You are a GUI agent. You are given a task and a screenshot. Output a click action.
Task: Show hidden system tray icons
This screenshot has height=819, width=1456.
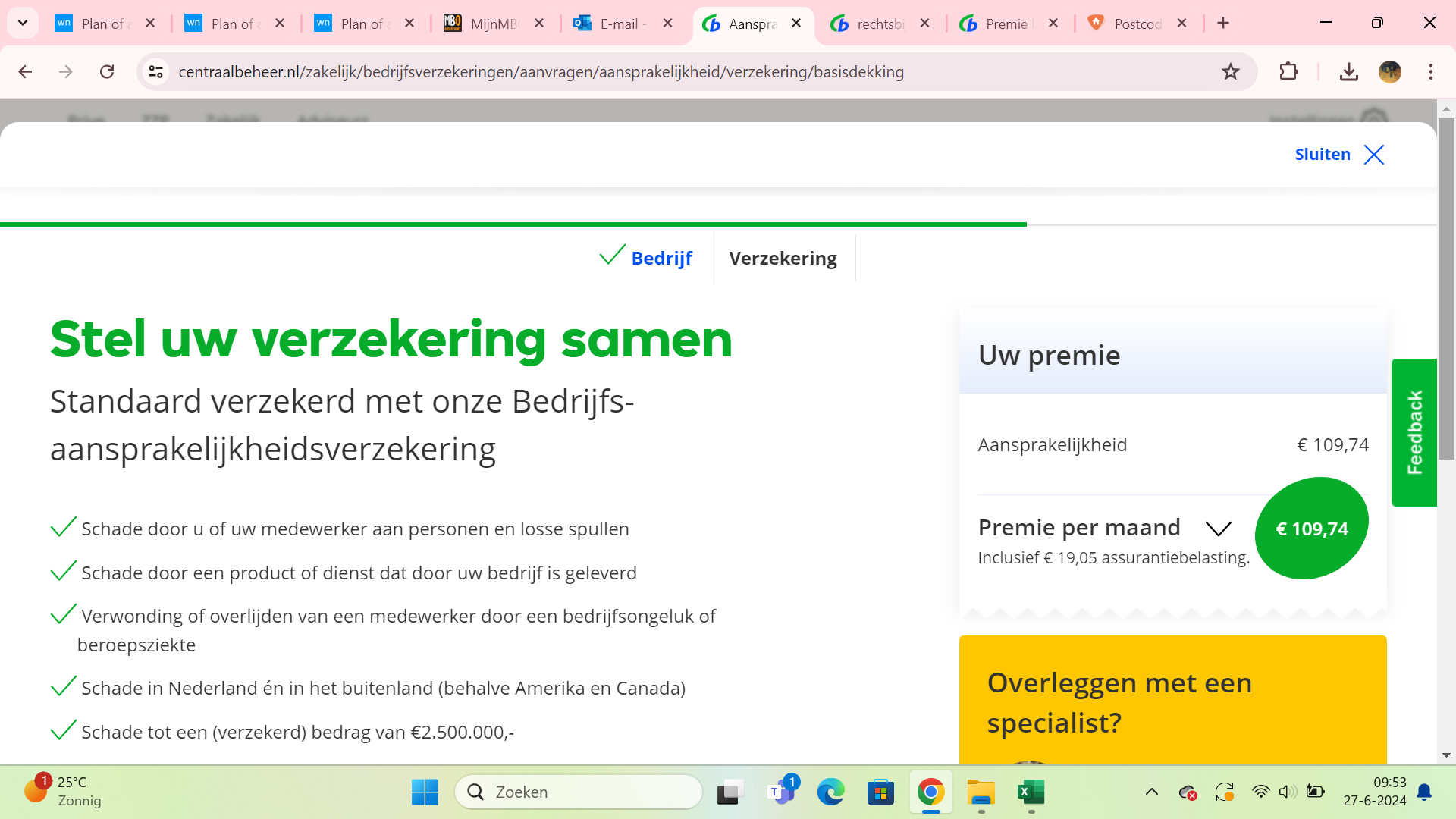1151,792
